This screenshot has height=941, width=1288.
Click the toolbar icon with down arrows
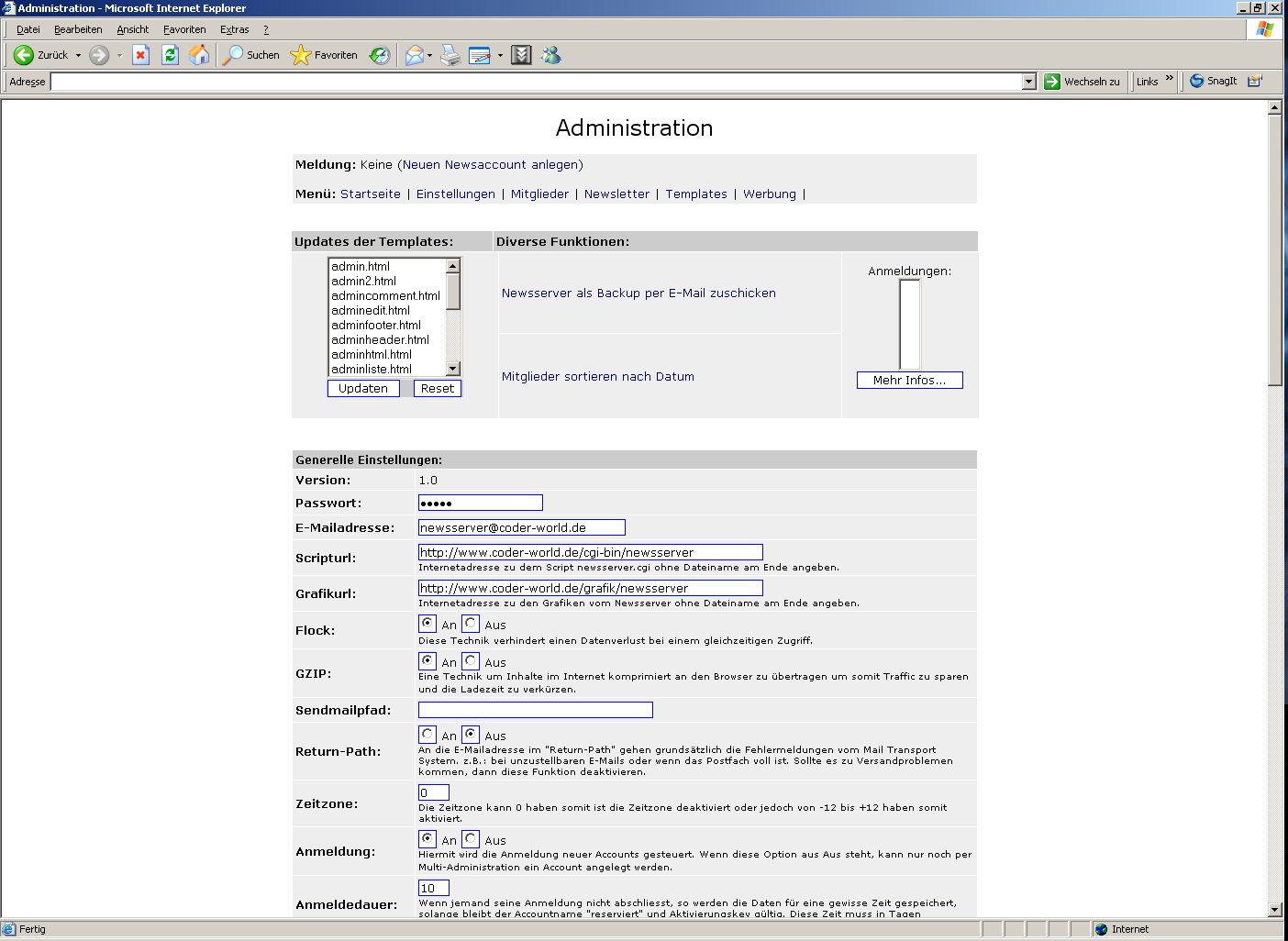pos(521,55)
